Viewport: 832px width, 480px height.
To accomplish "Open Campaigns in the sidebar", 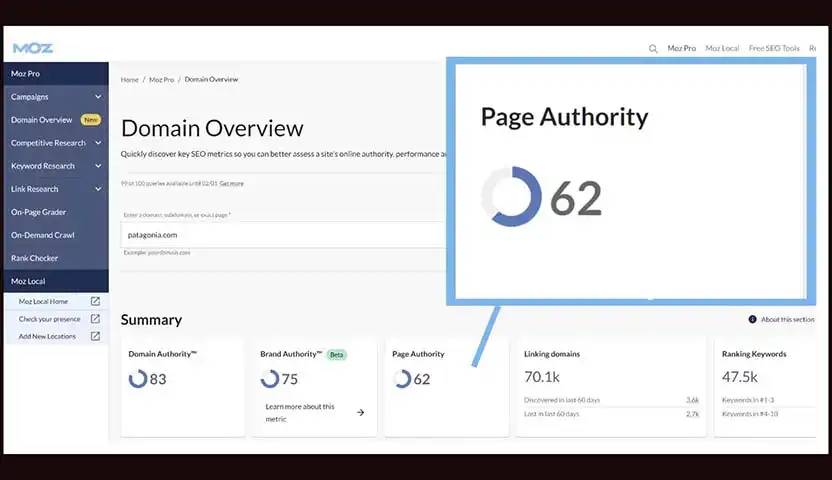I will coord(29,97).
